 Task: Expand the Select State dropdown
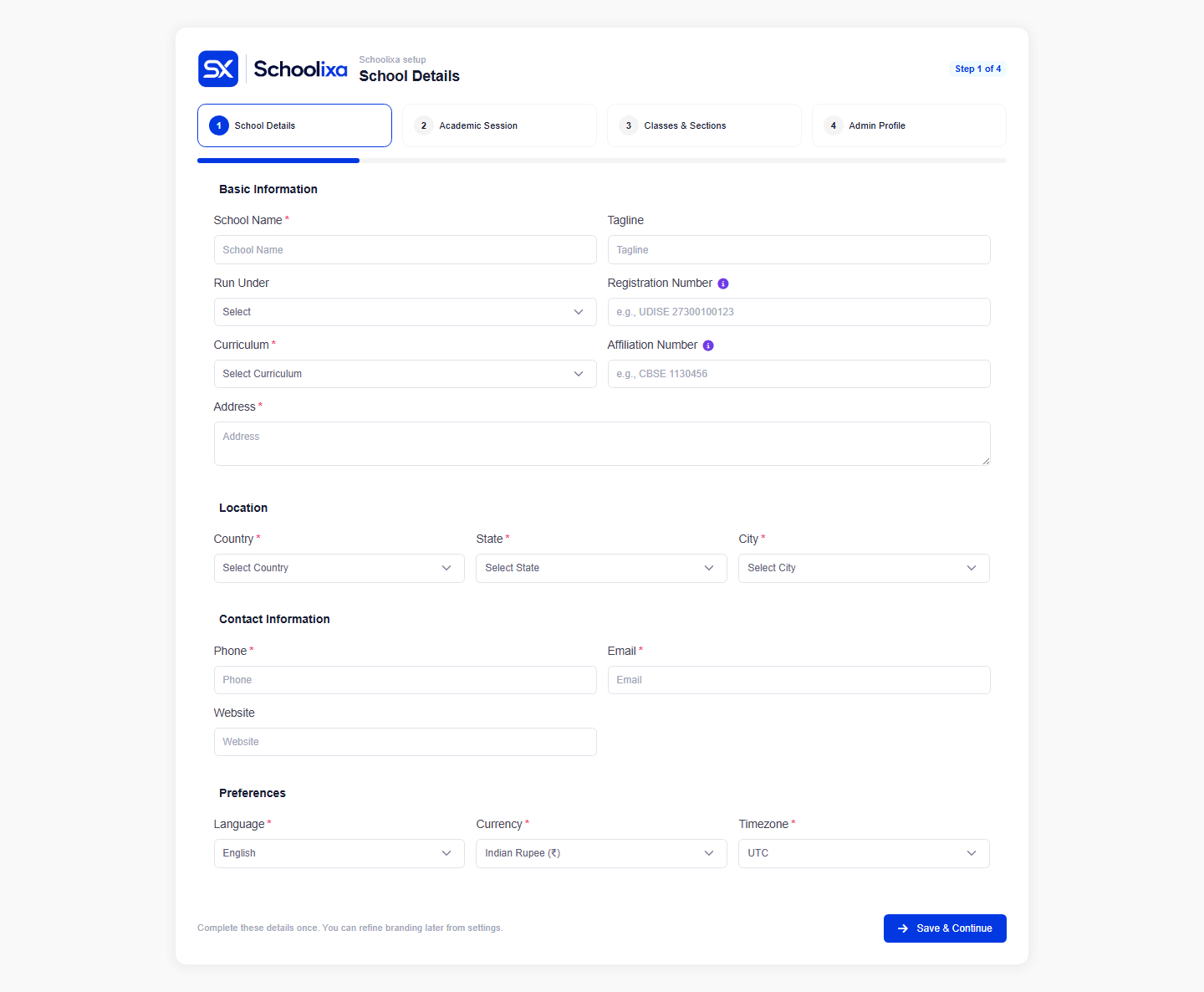coord(602,568)
